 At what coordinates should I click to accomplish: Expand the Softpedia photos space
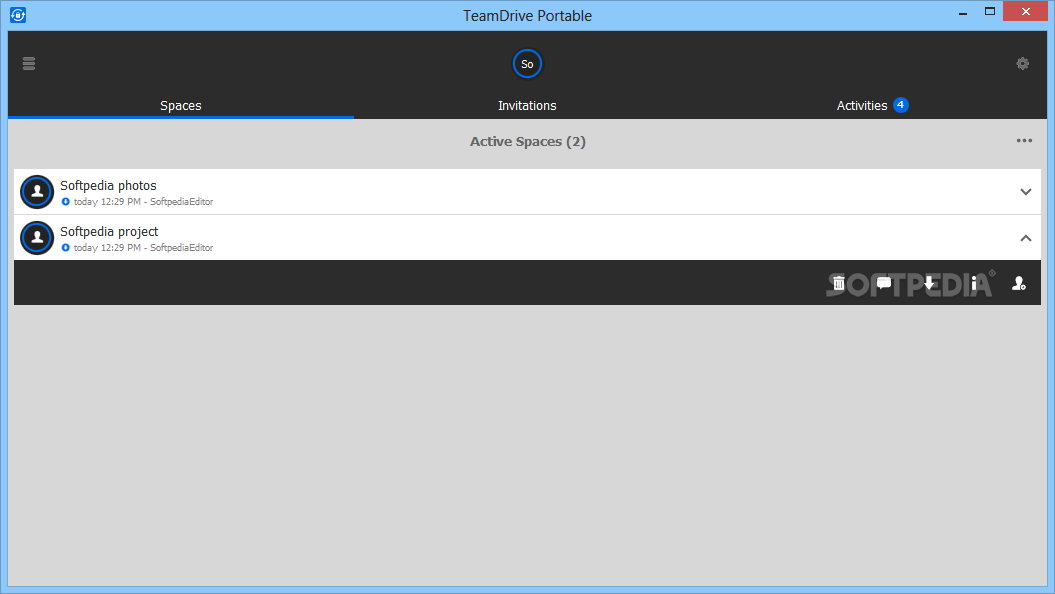coord(1025,192)
